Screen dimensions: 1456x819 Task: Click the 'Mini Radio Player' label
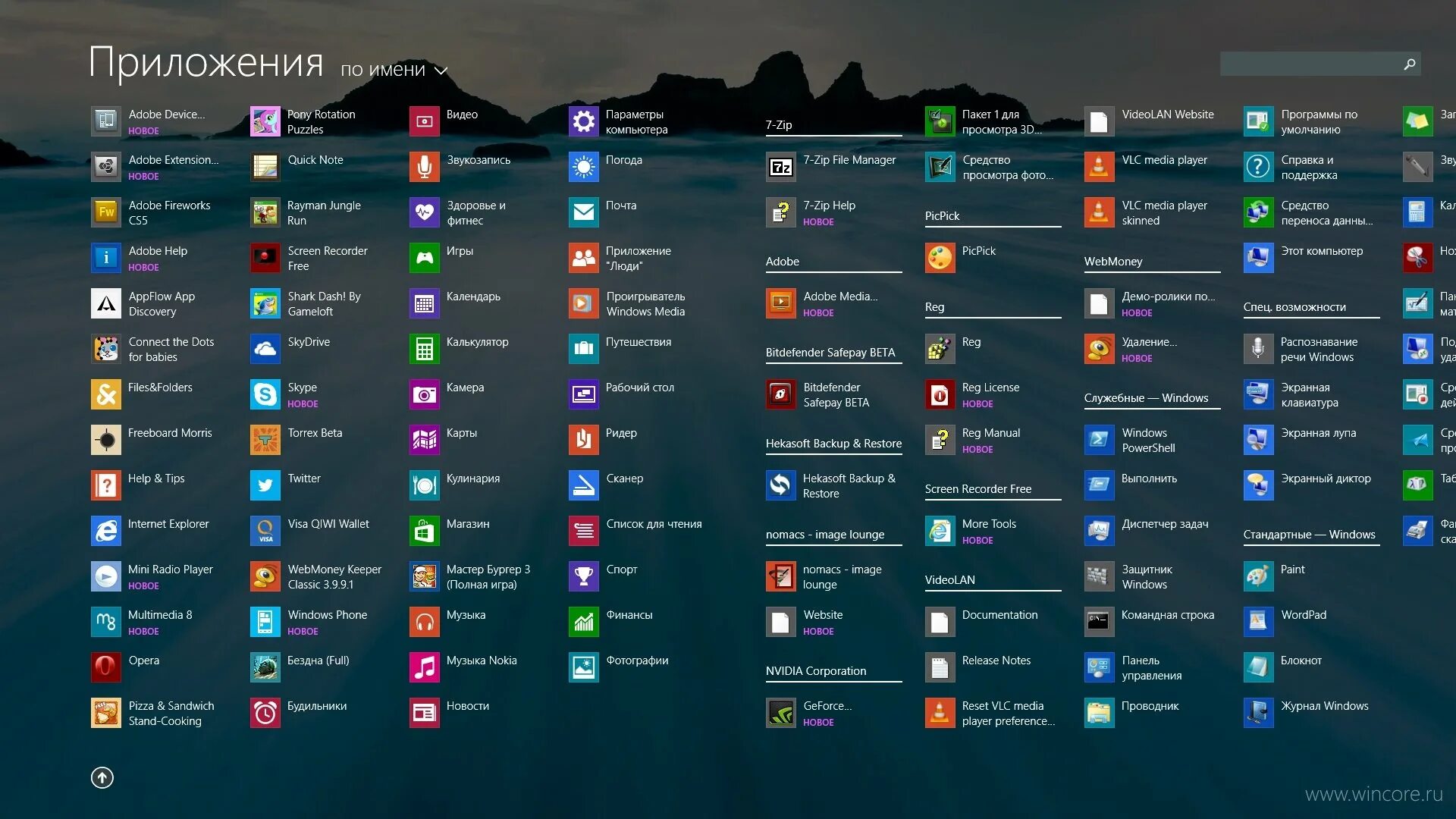[171, 570]
